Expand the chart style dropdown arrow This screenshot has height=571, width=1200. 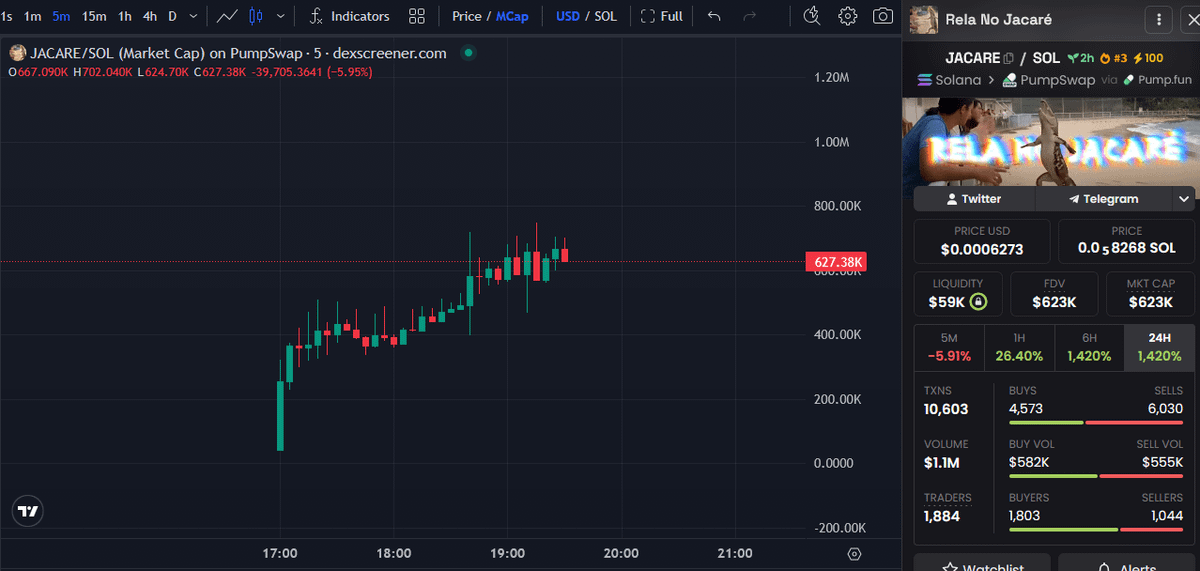click(x=281, y=16)
